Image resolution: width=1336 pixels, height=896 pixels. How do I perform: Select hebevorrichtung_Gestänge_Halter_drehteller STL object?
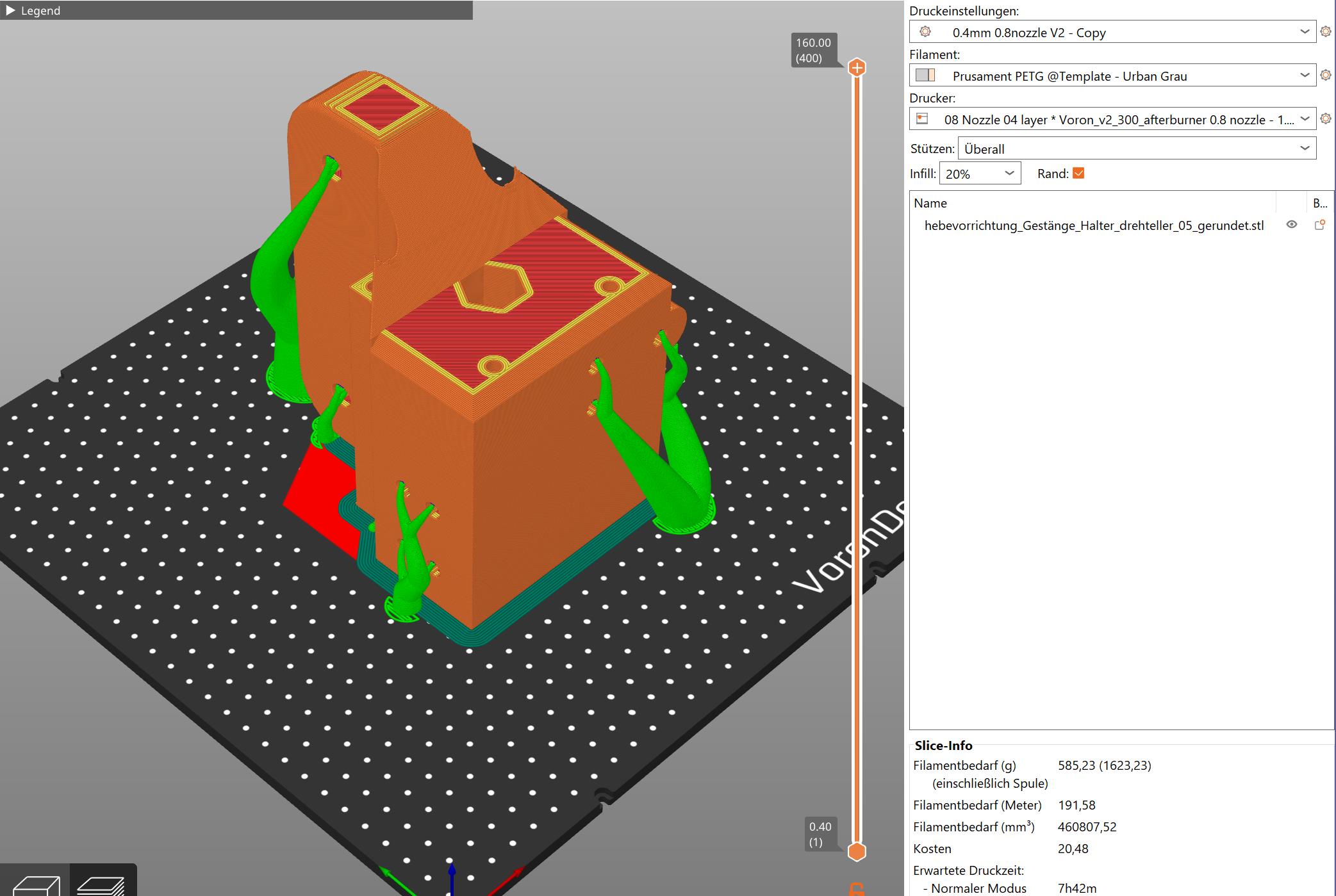click(x=1094, y=225)
